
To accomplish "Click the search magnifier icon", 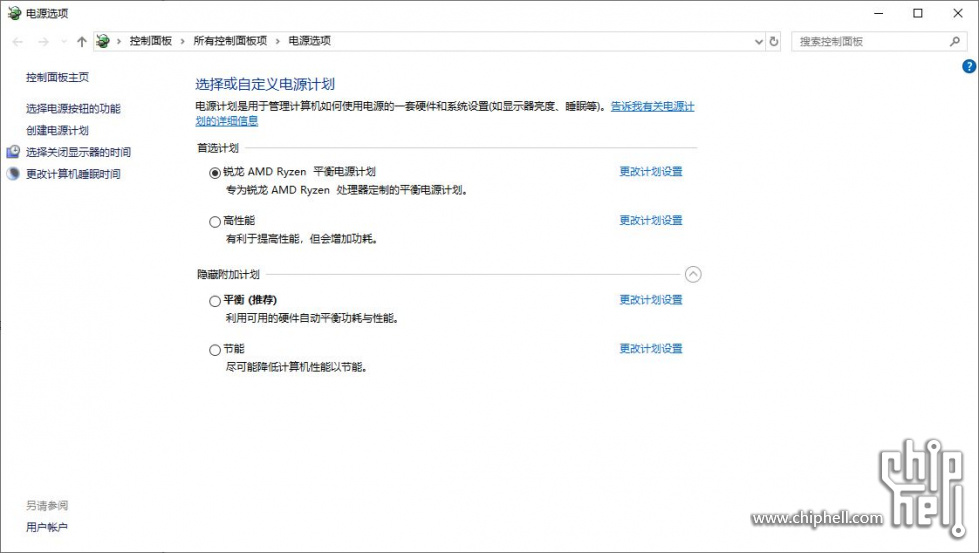I will point(954,41).
